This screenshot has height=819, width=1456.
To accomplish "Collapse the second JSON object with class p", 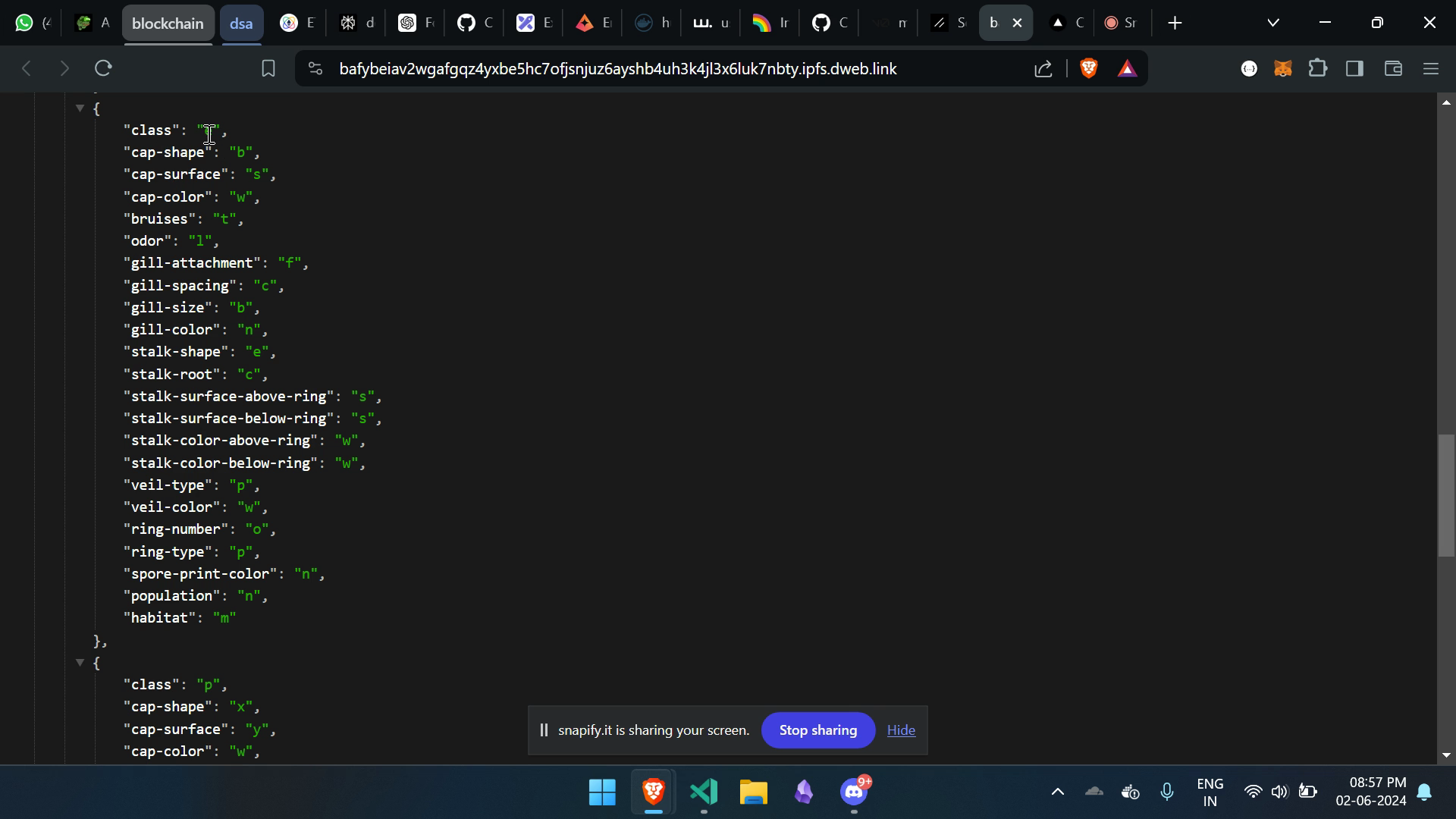I will click(80, 663).
